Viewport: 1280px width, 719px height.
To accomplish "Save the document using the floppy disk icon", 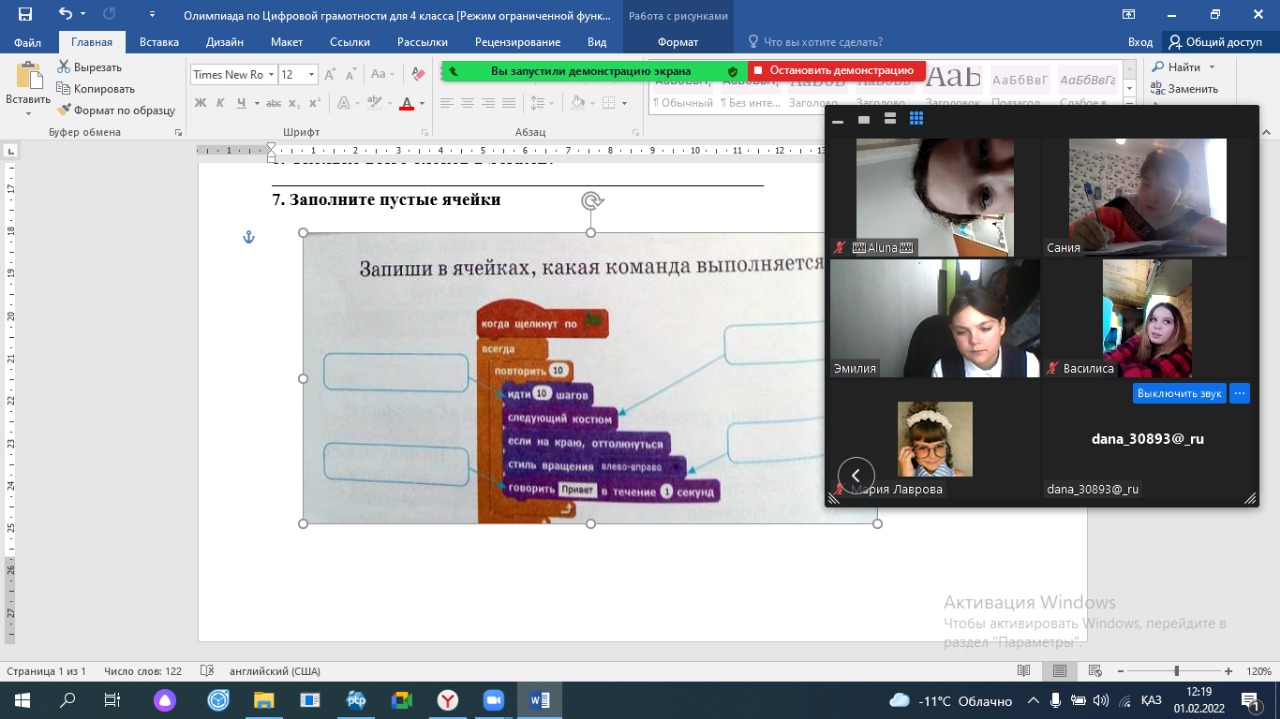I will pyautogui.click(x=25, y=14).
